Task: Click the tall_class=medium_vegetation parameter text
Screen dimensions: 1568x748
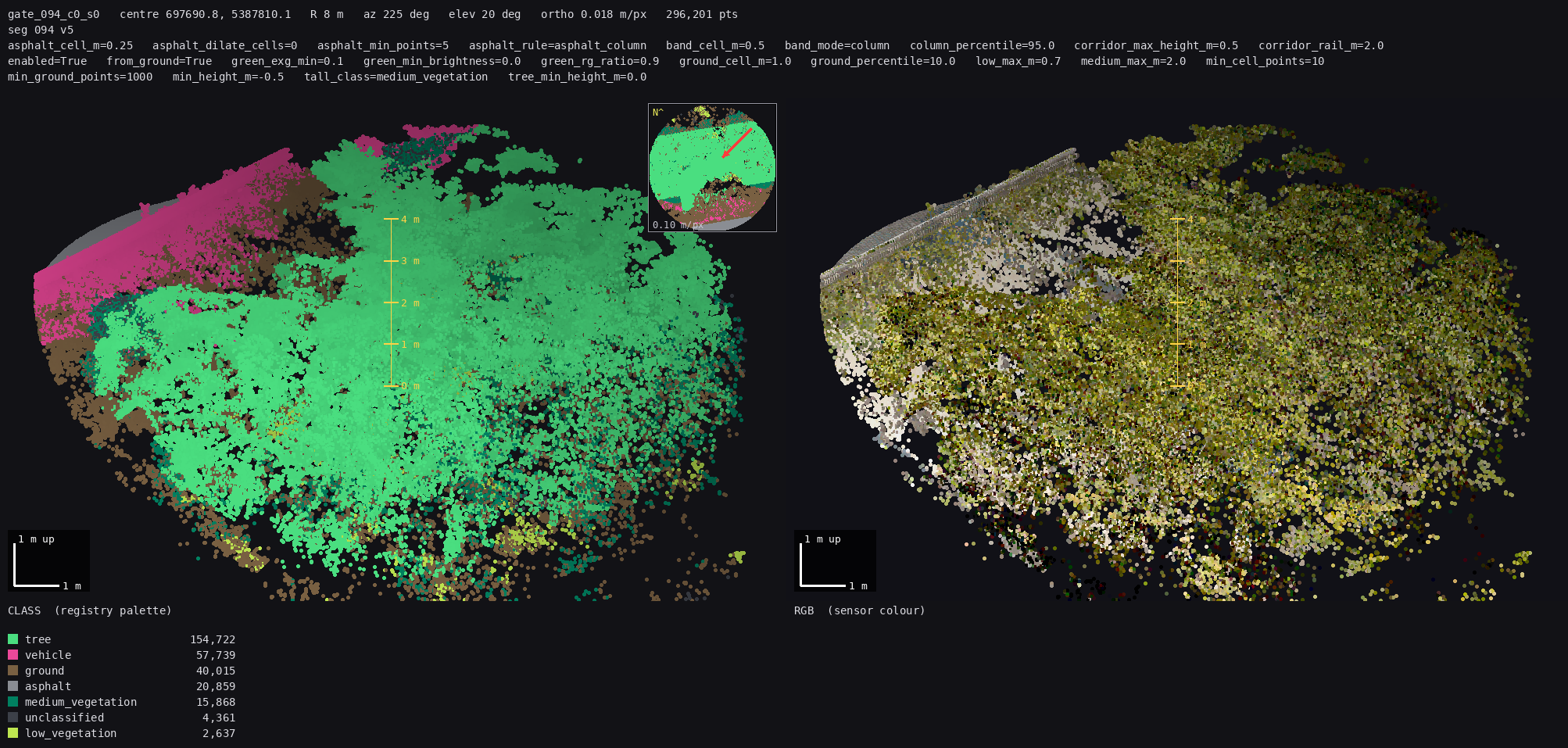Action: pyautogui.click(x=396, y=77)
